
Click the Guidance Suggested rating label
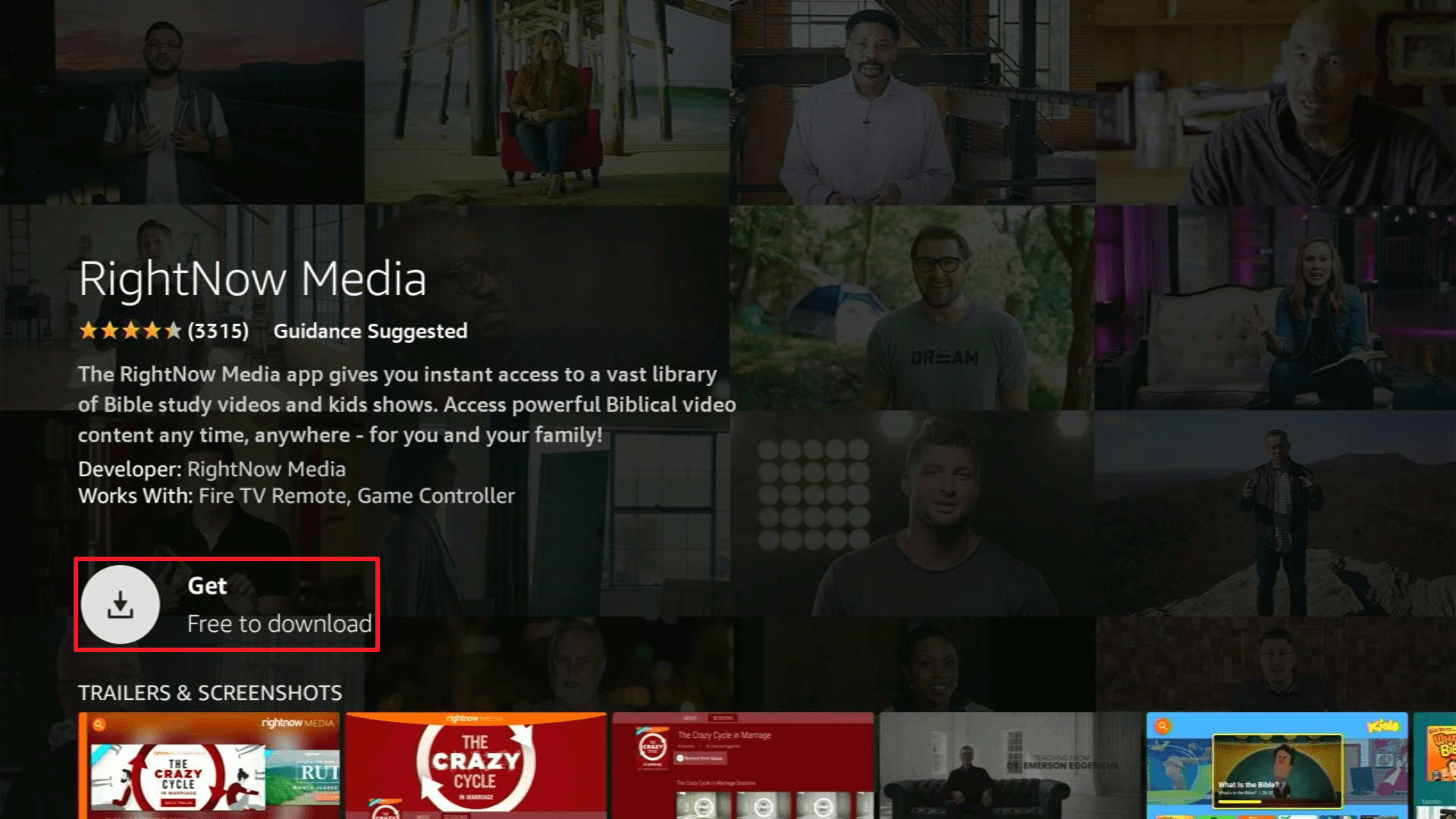(x=370, y=331)
